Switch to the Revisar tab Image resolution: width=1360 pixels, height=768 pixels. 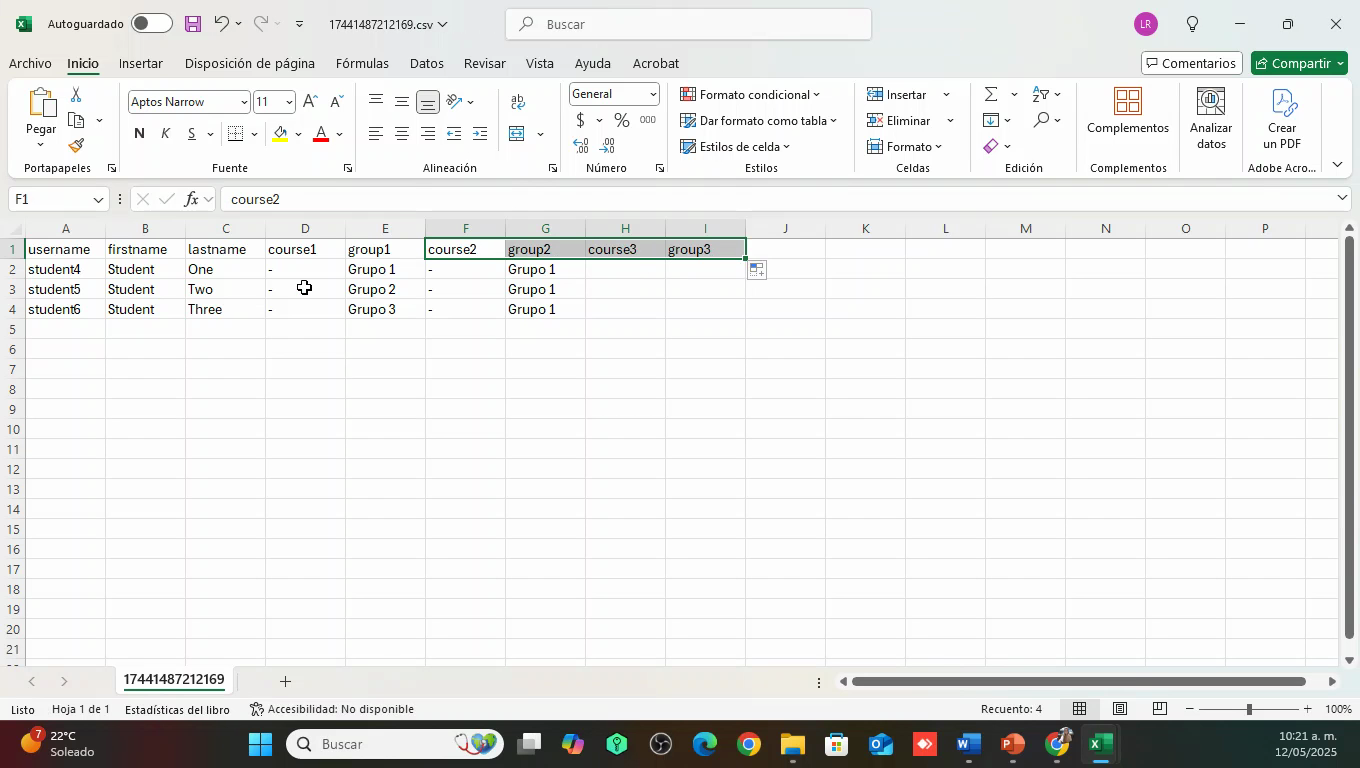[x=485, y=63]
